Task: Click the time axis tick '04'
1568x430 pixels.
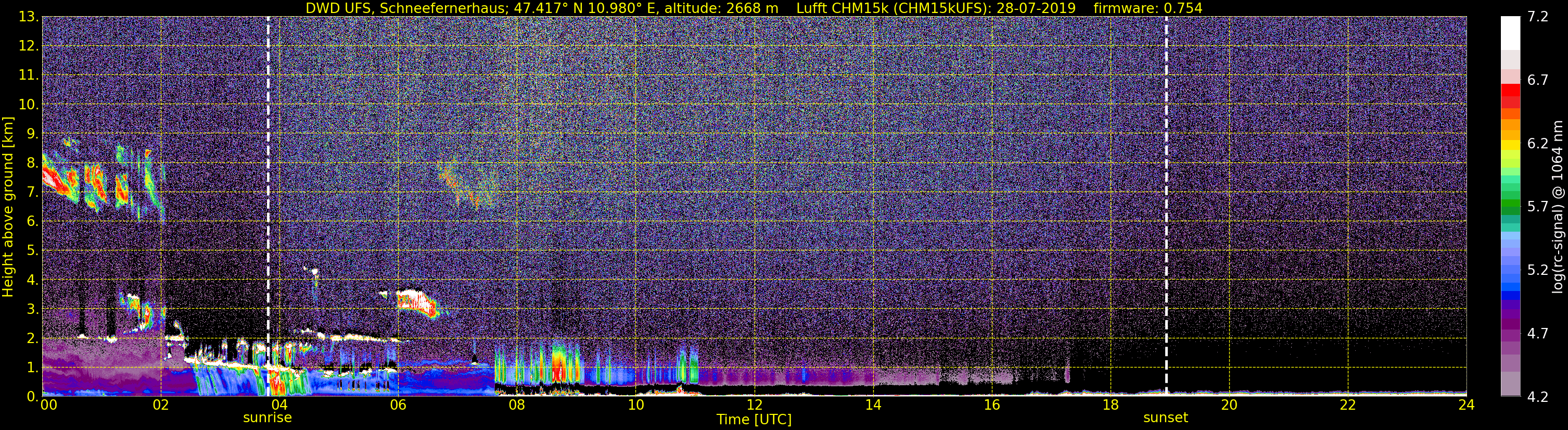Action: click(x=279, y=405)
